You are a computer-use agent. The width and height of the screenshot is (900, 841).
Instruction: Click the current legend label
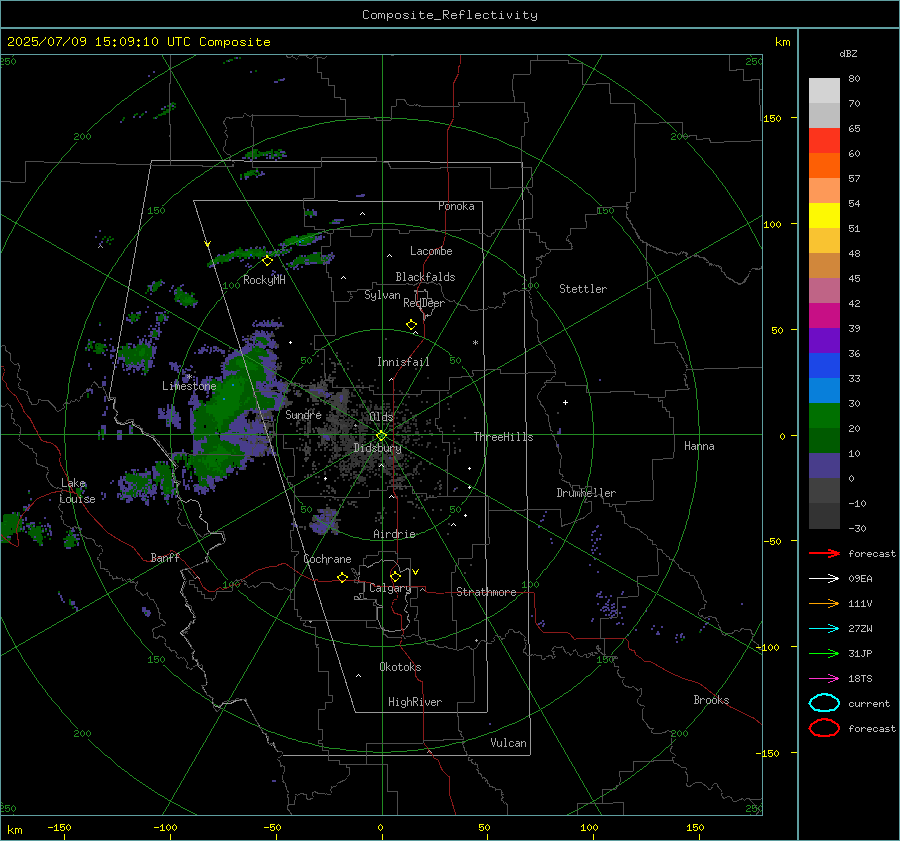click(x=869, y=703)
